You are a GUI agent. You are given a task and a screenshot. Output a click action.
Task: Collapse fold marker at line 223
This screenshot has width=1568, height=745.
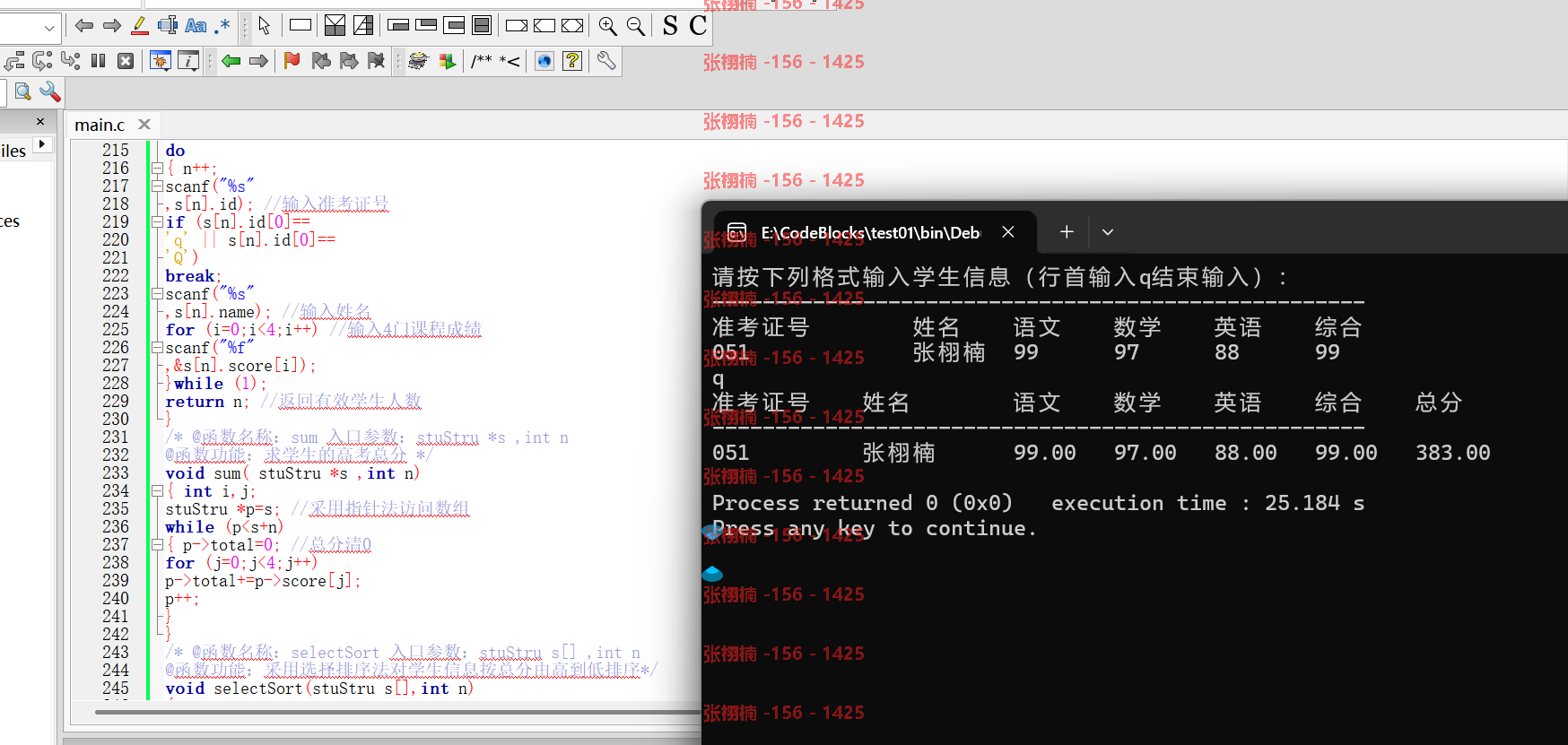point(157,293)
